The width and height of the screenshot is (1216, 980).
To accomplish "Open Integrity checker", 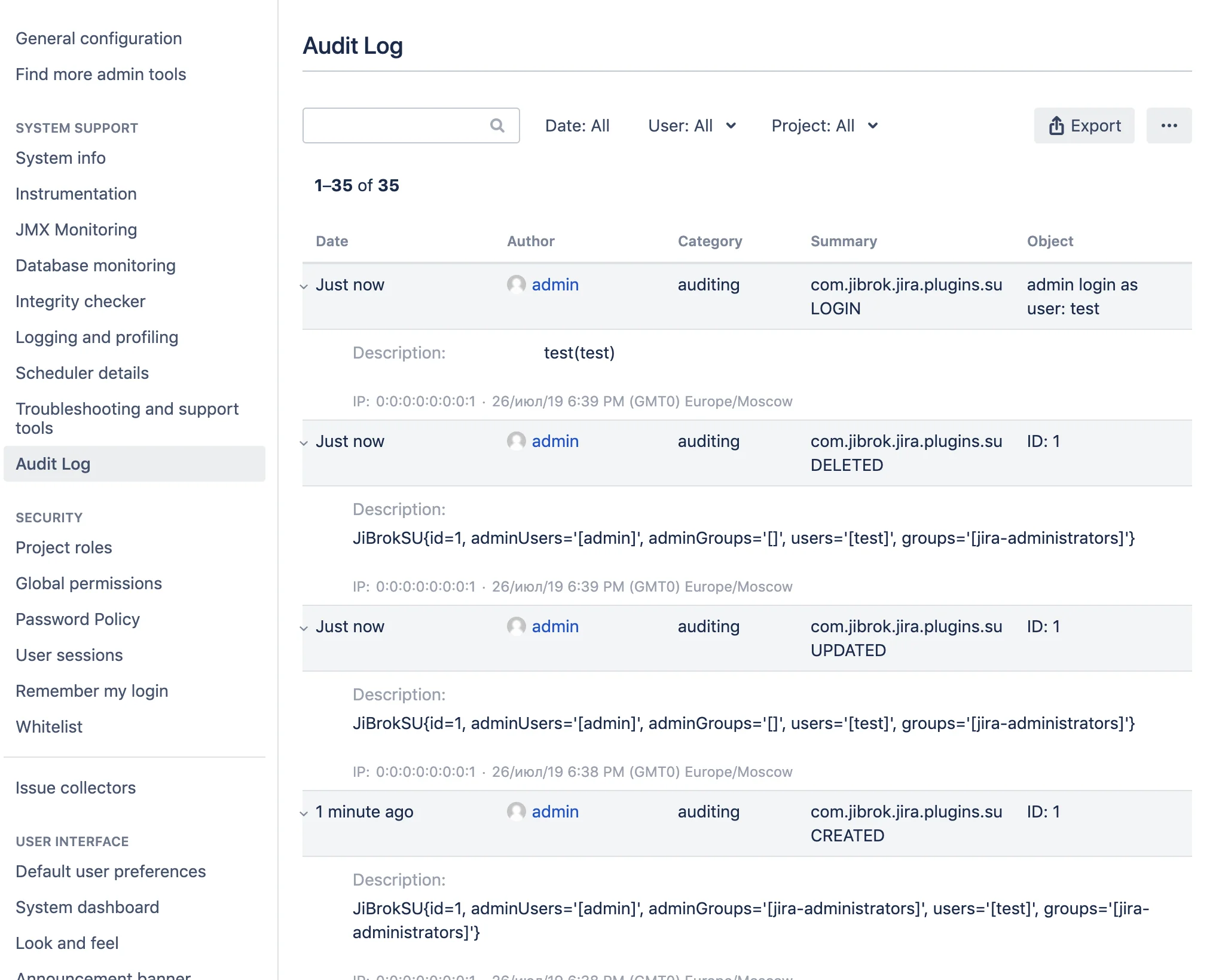I will pos(80,301).
